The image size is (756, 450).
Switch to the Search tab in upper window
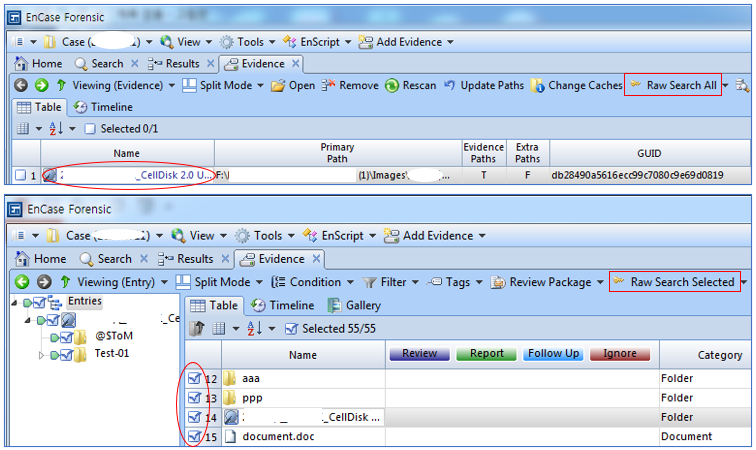(x=99, y=64)
